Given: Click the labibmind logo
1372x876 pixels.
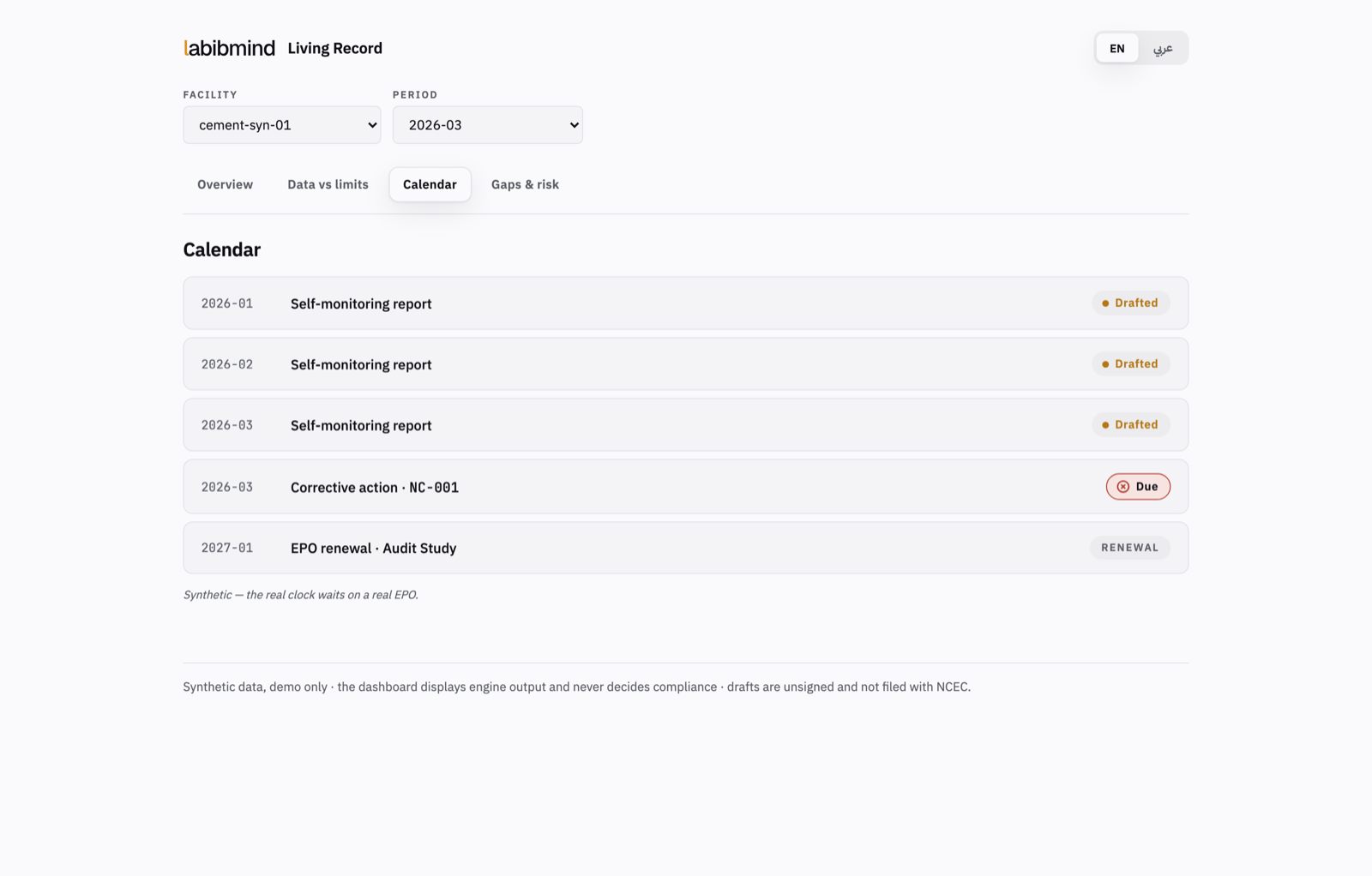Looking at the screenshot, I should point(229,48).
